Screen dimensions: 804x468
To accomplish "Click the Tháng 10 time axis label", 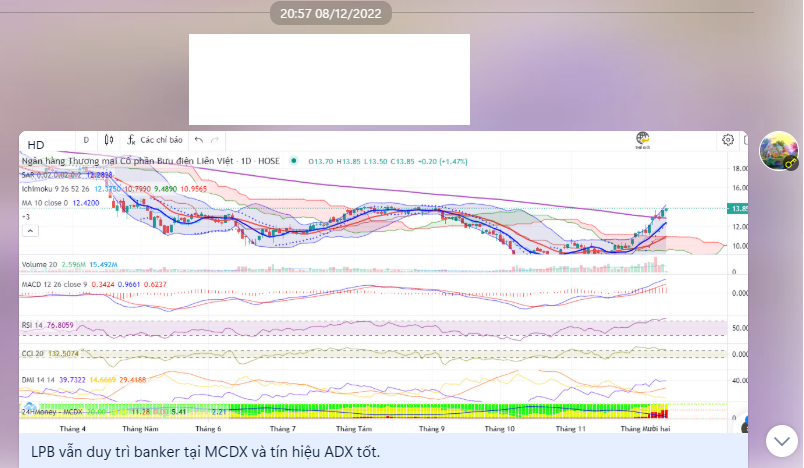I will (x=499, y=429).
